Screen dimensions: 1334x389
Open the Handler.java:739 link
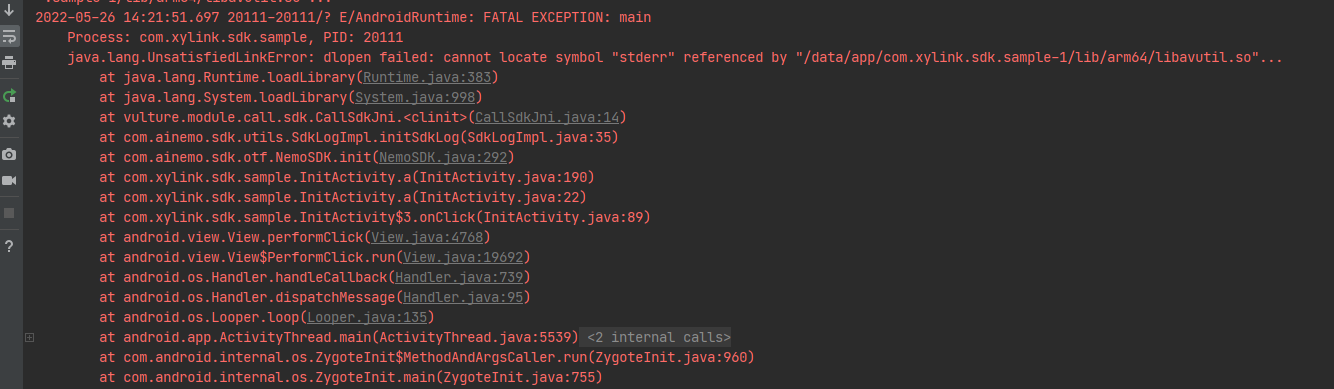click(459, 277)
